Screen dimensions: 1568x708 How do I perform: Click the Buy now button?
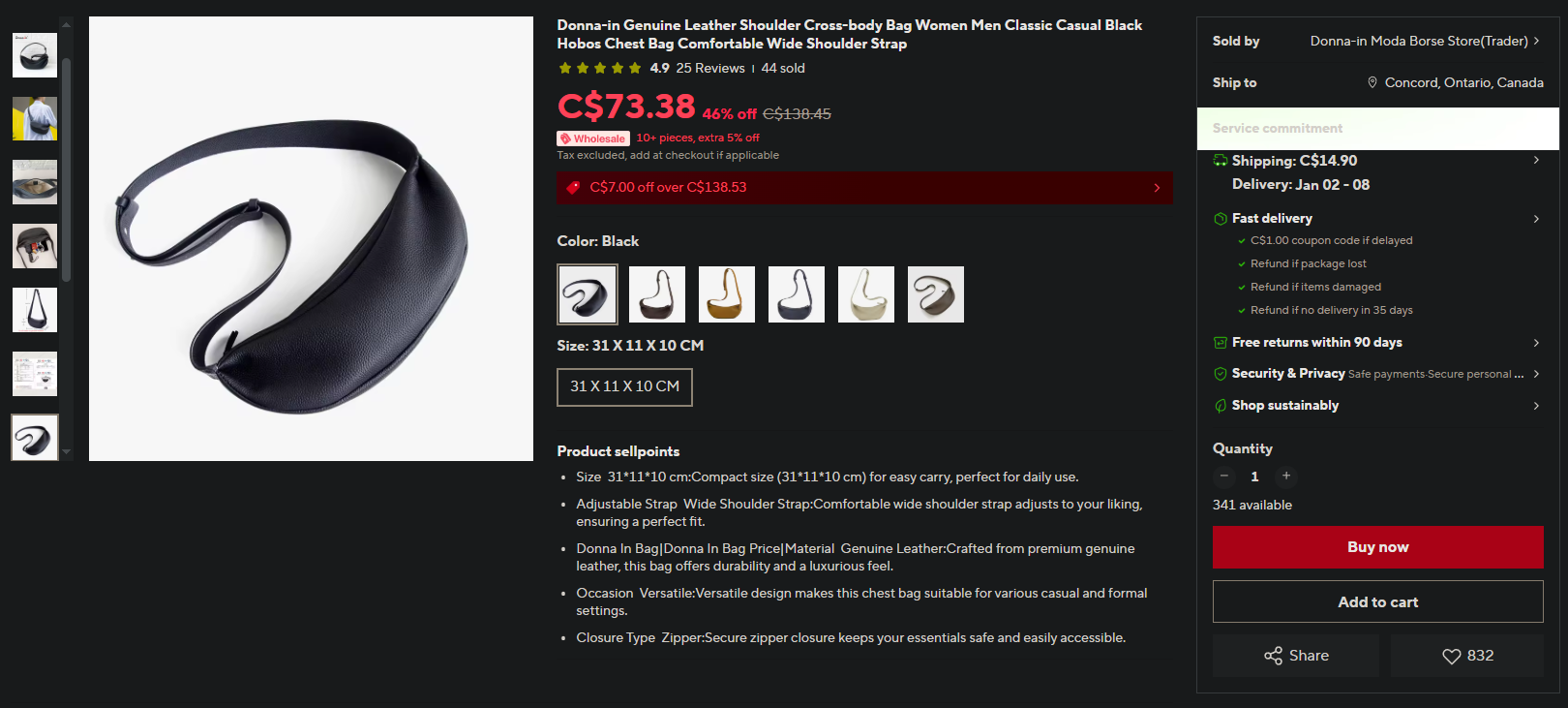coord(1378,547)
